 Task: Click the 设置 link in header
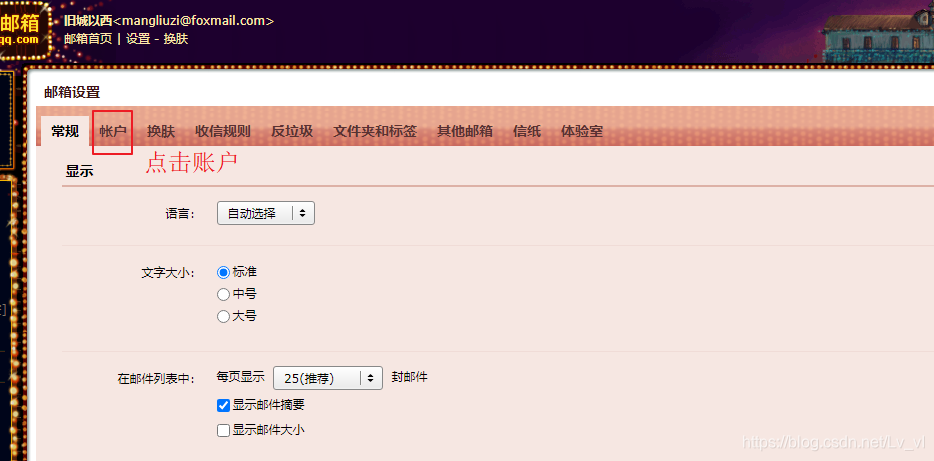click(x=138, y=39)
